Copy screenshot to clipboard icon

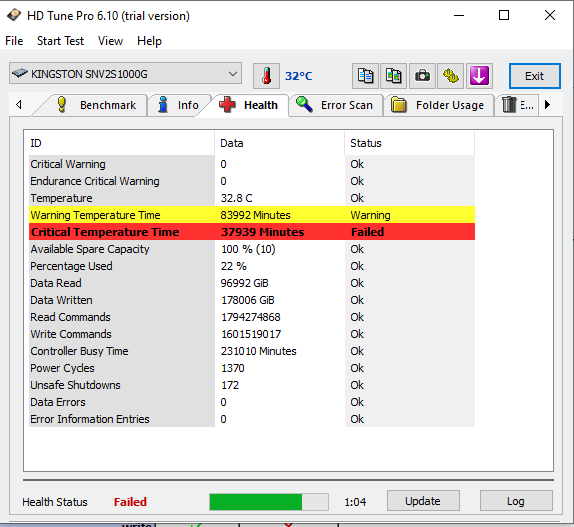point(394,76)
